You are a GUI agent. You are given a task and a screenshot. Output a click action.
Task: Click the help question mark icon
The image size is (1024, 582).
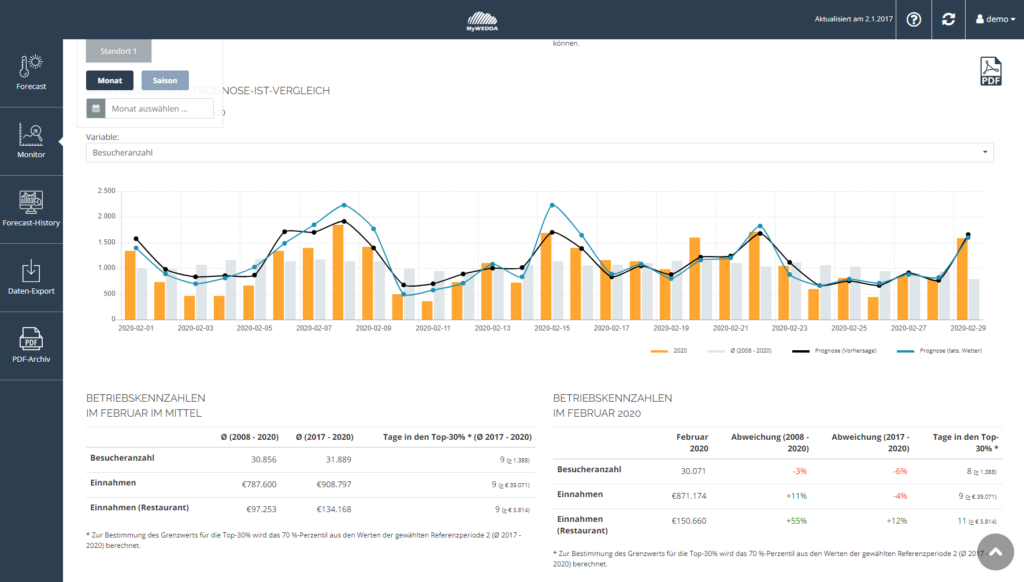click(913, 20)
